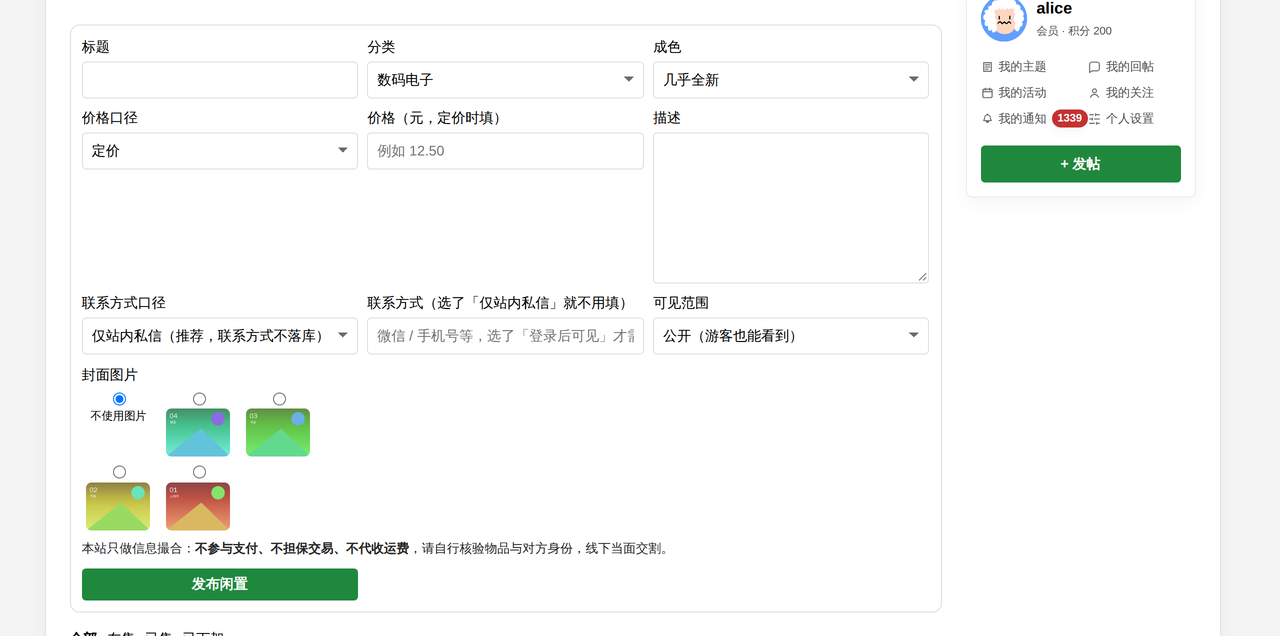Click the green + 发帖 button
1280x636 pixels.
tap(1080, 164)
